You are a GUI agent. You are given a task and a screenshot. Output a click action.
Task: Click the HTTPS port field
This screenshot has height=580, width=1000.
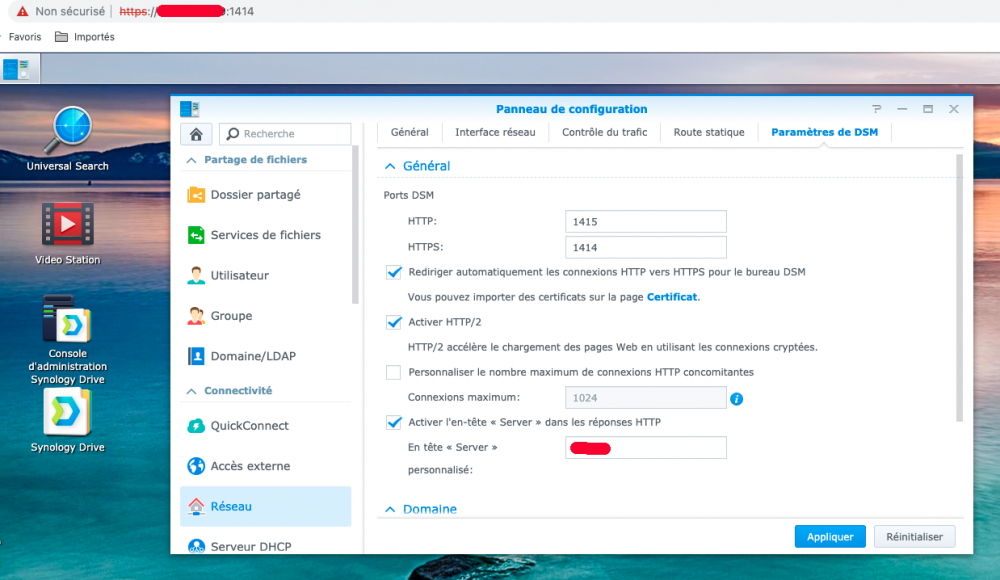(645, 248)
